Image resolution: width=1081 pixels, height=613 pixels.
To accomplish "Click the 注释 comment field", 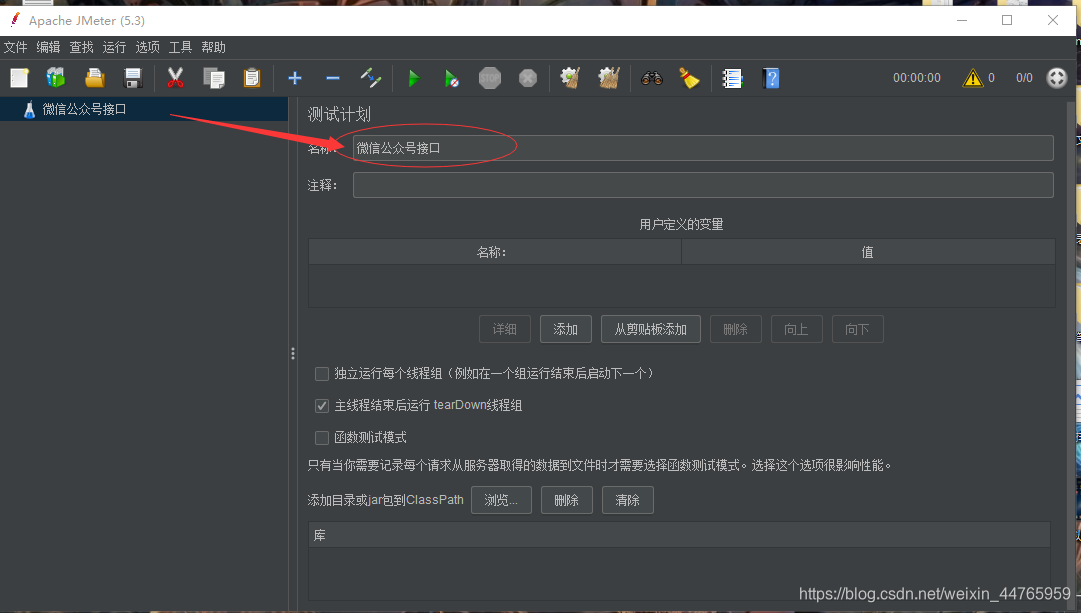I will [703, 185].
